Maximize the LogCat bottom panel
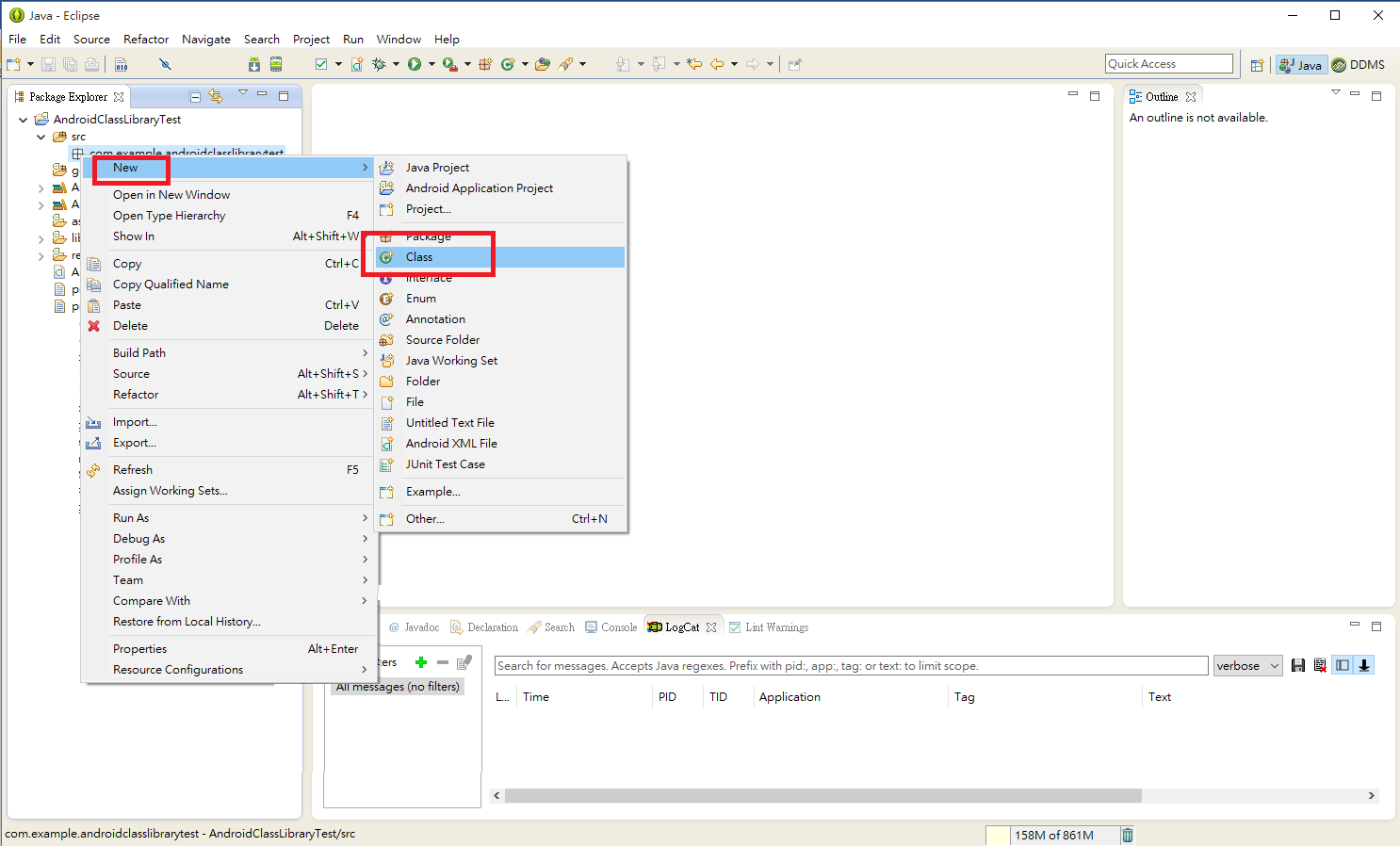This screenshot has width=1400, height=846. [x=1376, y=626]
